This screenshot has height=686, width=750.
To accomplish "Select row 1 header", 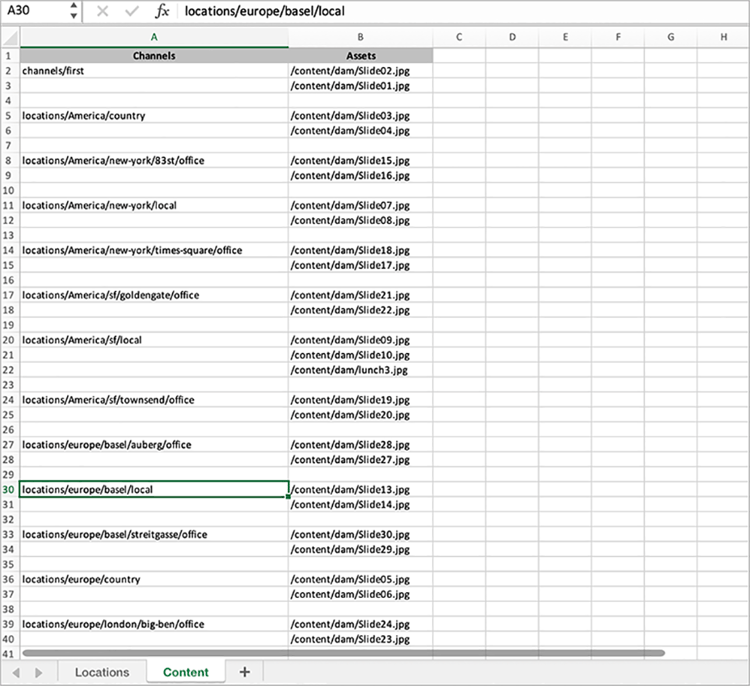I will tap(9, 56).
